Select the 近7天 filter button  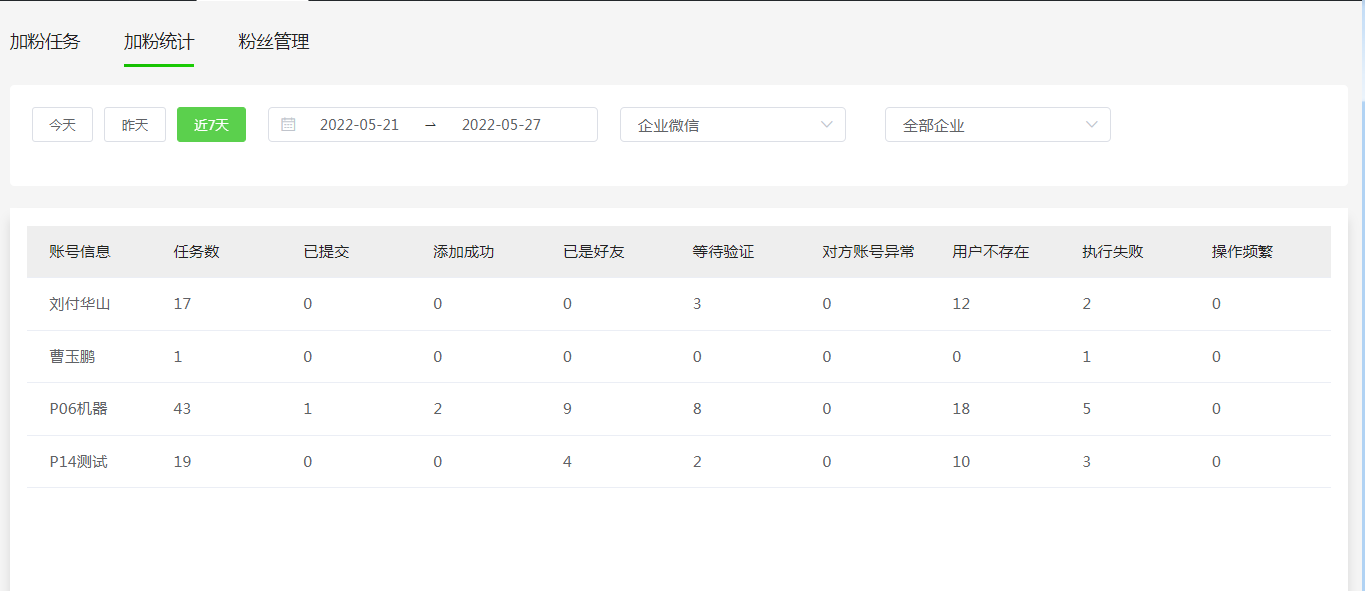211,125
